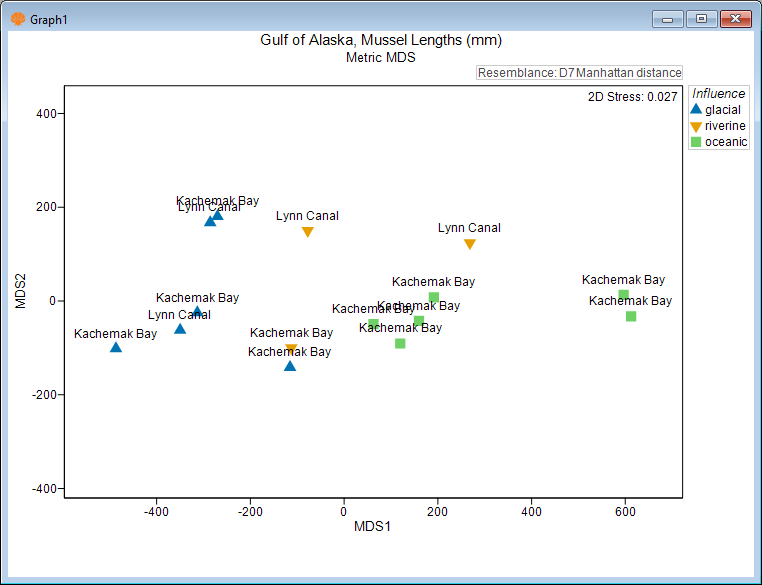
Task: Click the orange riverine triangle in legend
Action: [x=696, y=126]
